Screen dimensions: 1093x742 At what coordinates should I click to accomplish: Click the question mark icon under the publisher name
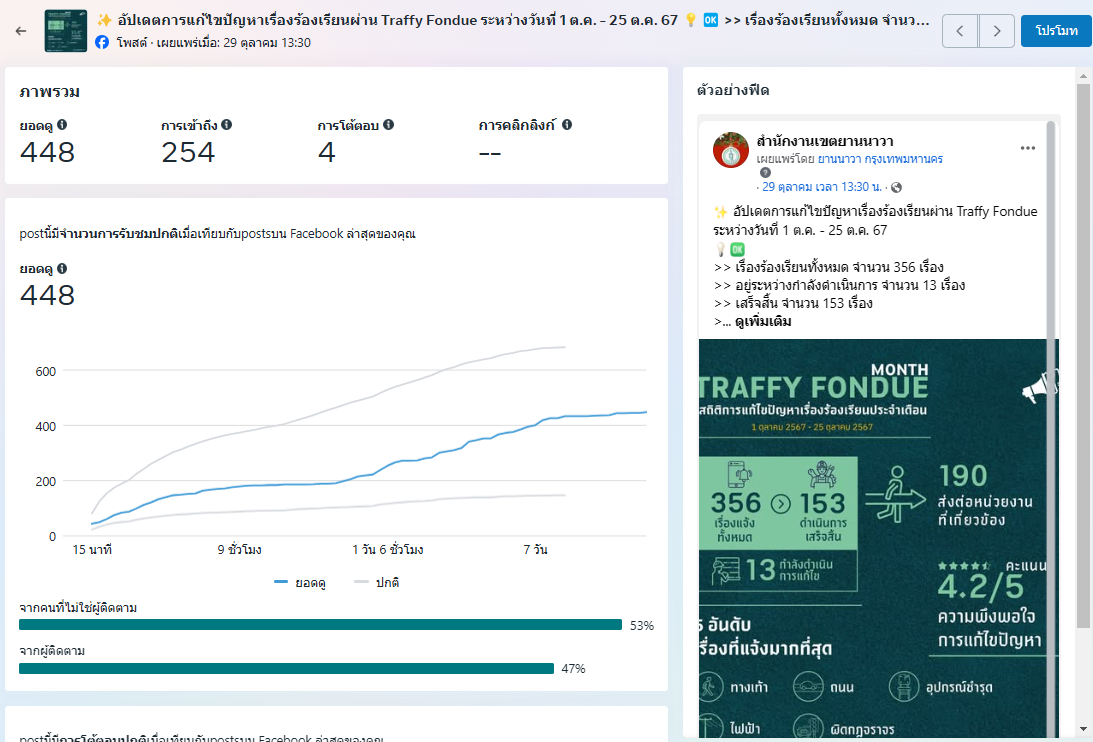click(765, 172)
